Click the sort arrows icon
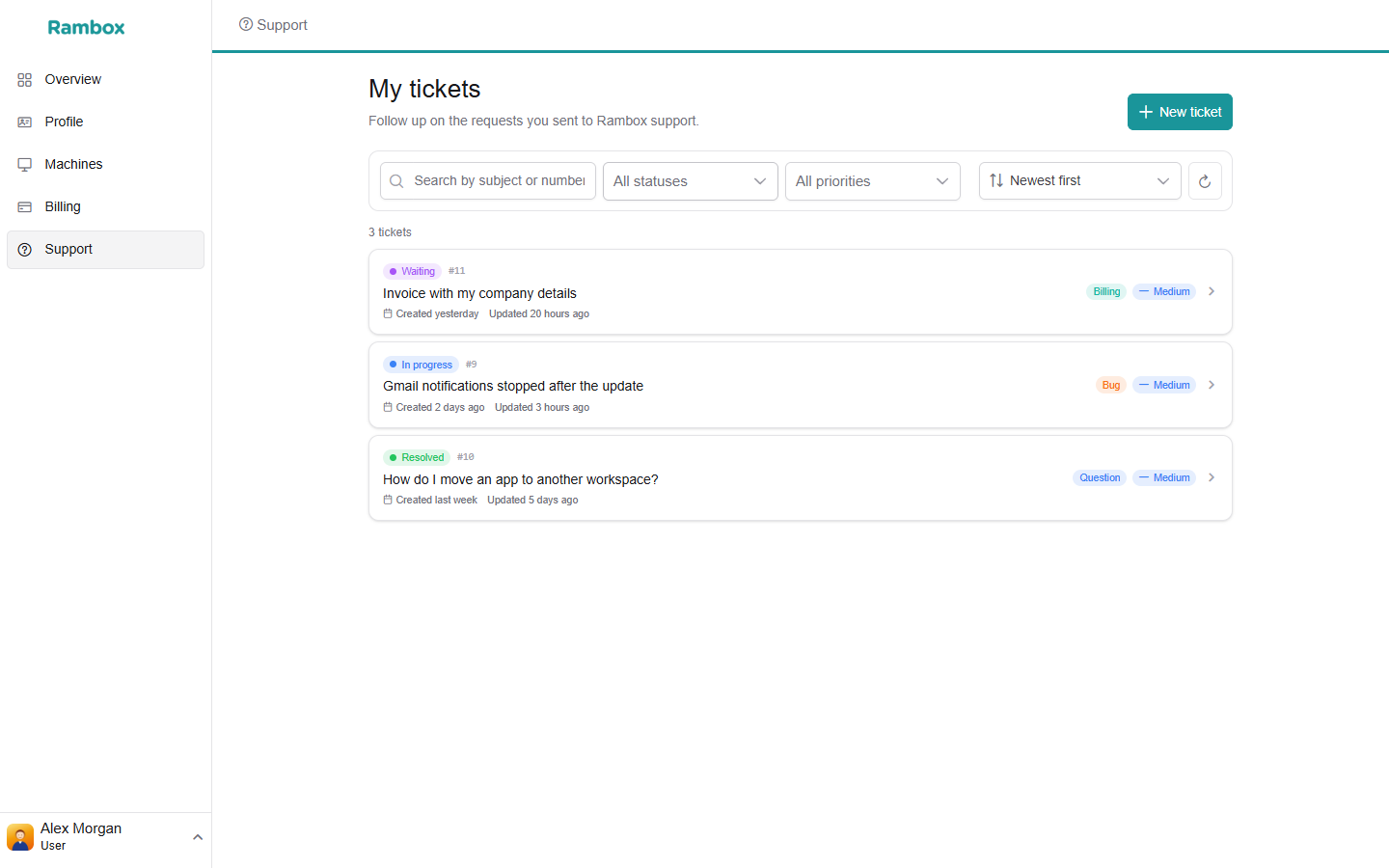The image size is (1389, 868). pos(996,180)
